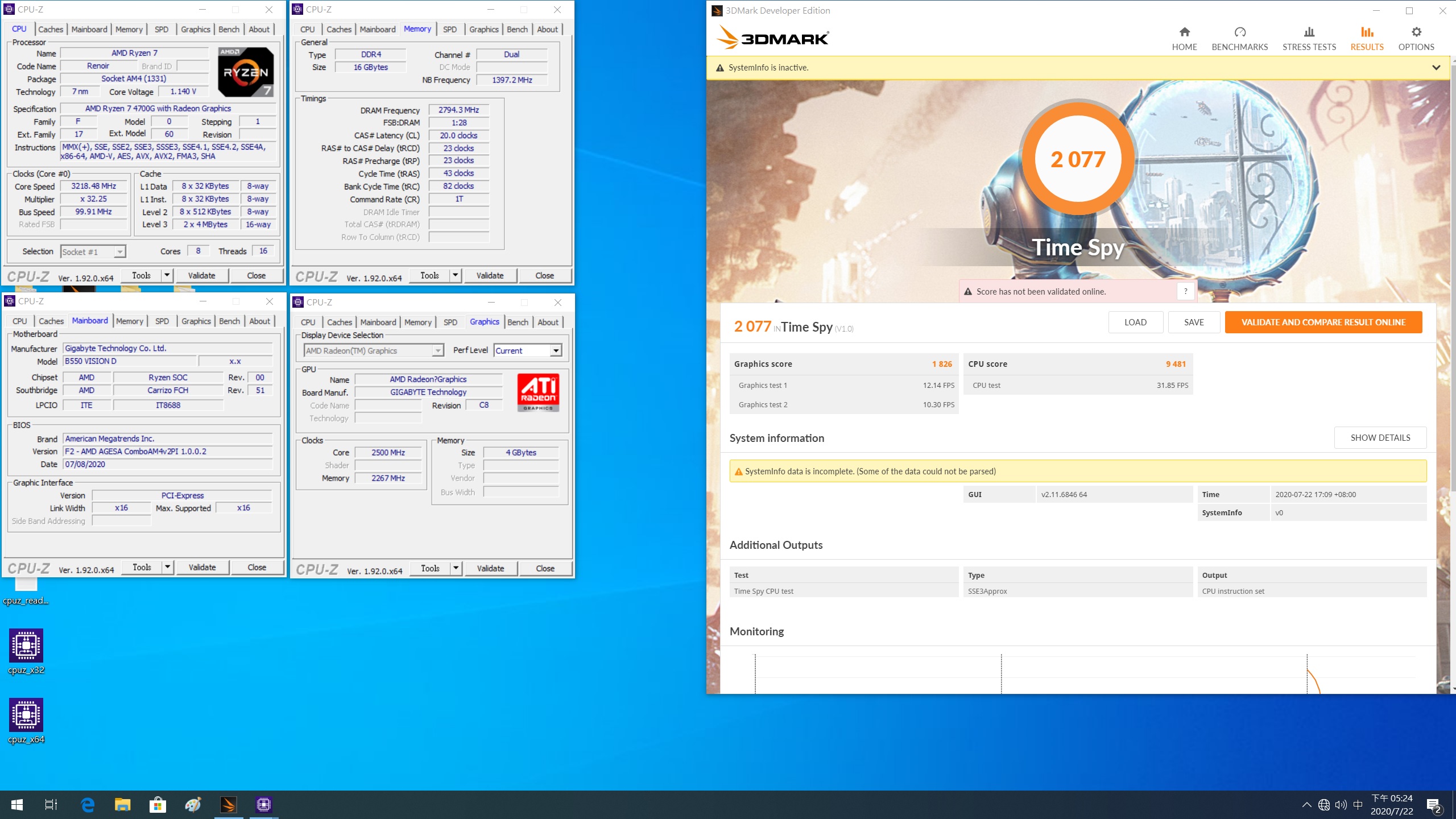1456x819 pixels.
Task: Open cpuz_readme desktop file
Action: pyautogui.click(x=26, y=591)
